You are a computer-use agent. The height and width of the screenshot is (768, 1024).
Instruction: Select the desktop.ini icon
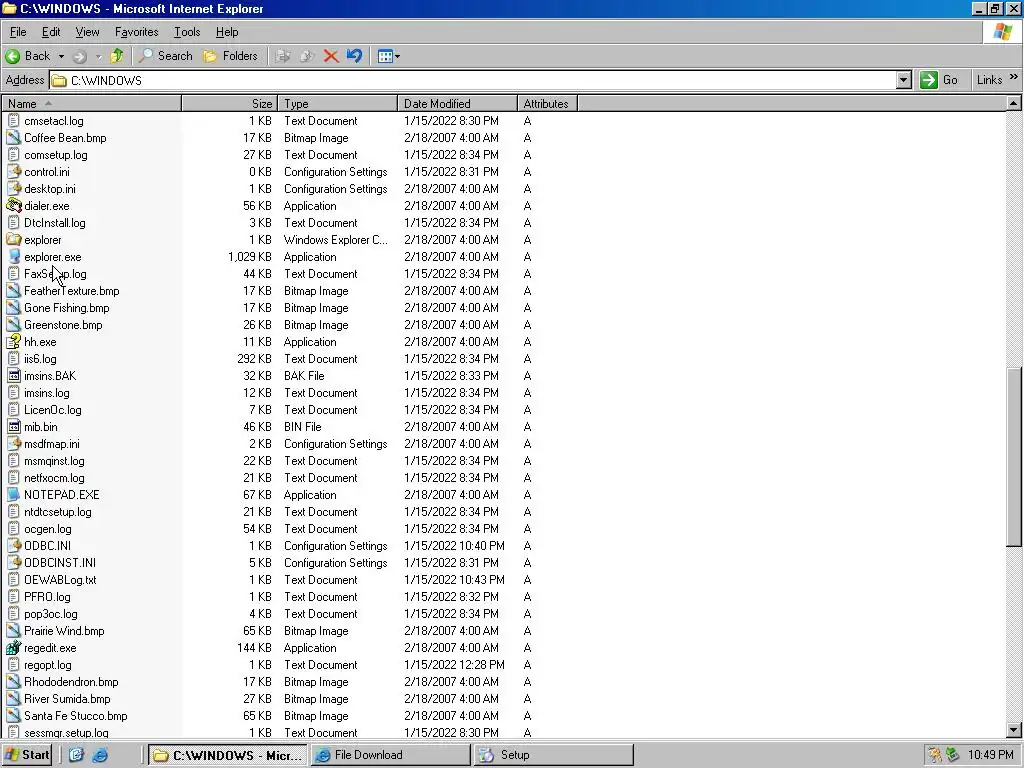coord(14,189)
